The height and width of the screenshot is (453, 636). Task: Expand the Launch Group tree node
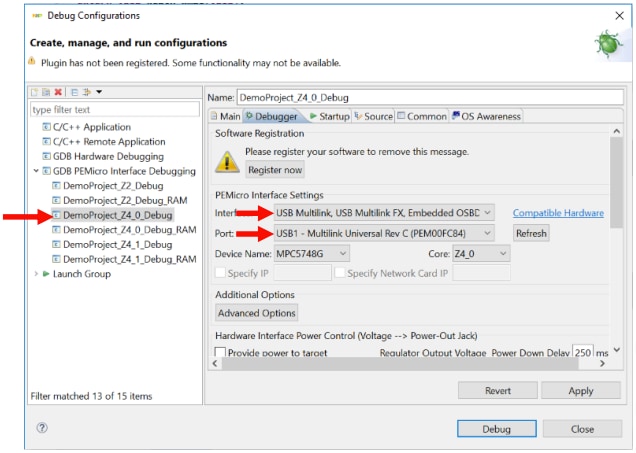click(37, 273)
